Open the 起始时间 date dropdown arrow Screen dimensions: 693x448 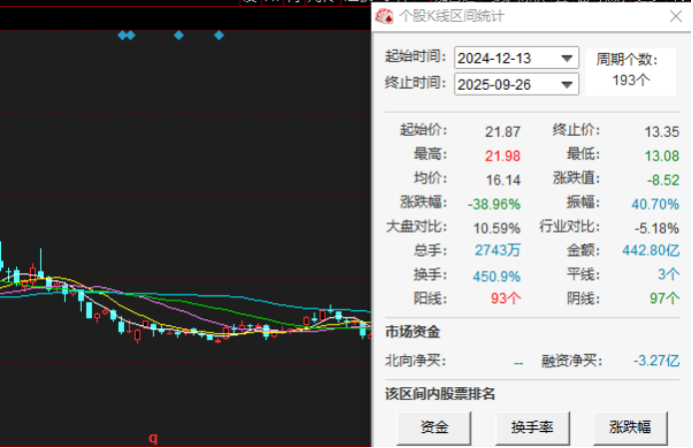click(568, 58)
